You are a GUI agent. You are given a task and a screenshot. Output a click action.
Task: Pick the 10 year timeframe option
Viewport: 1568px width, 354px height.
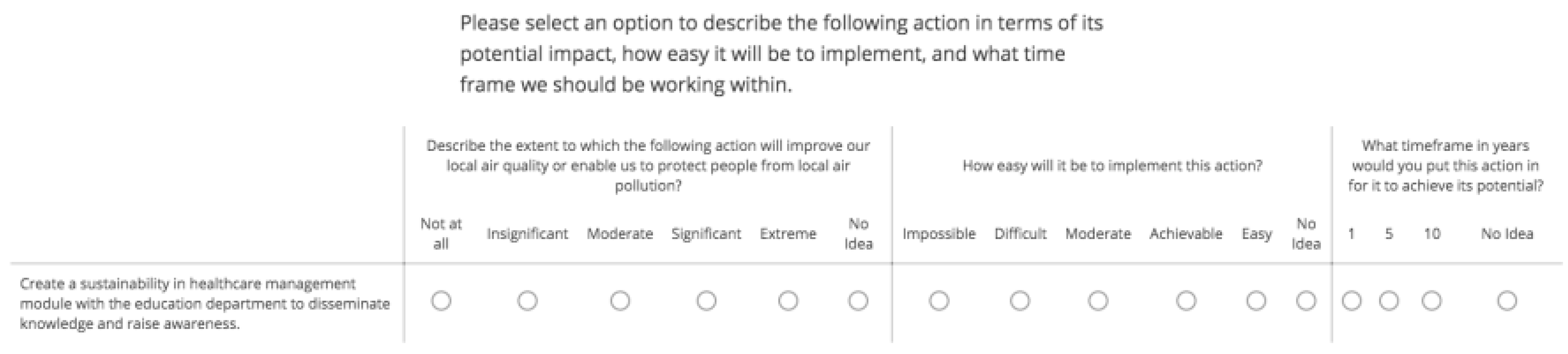[x=1431, y=300]
